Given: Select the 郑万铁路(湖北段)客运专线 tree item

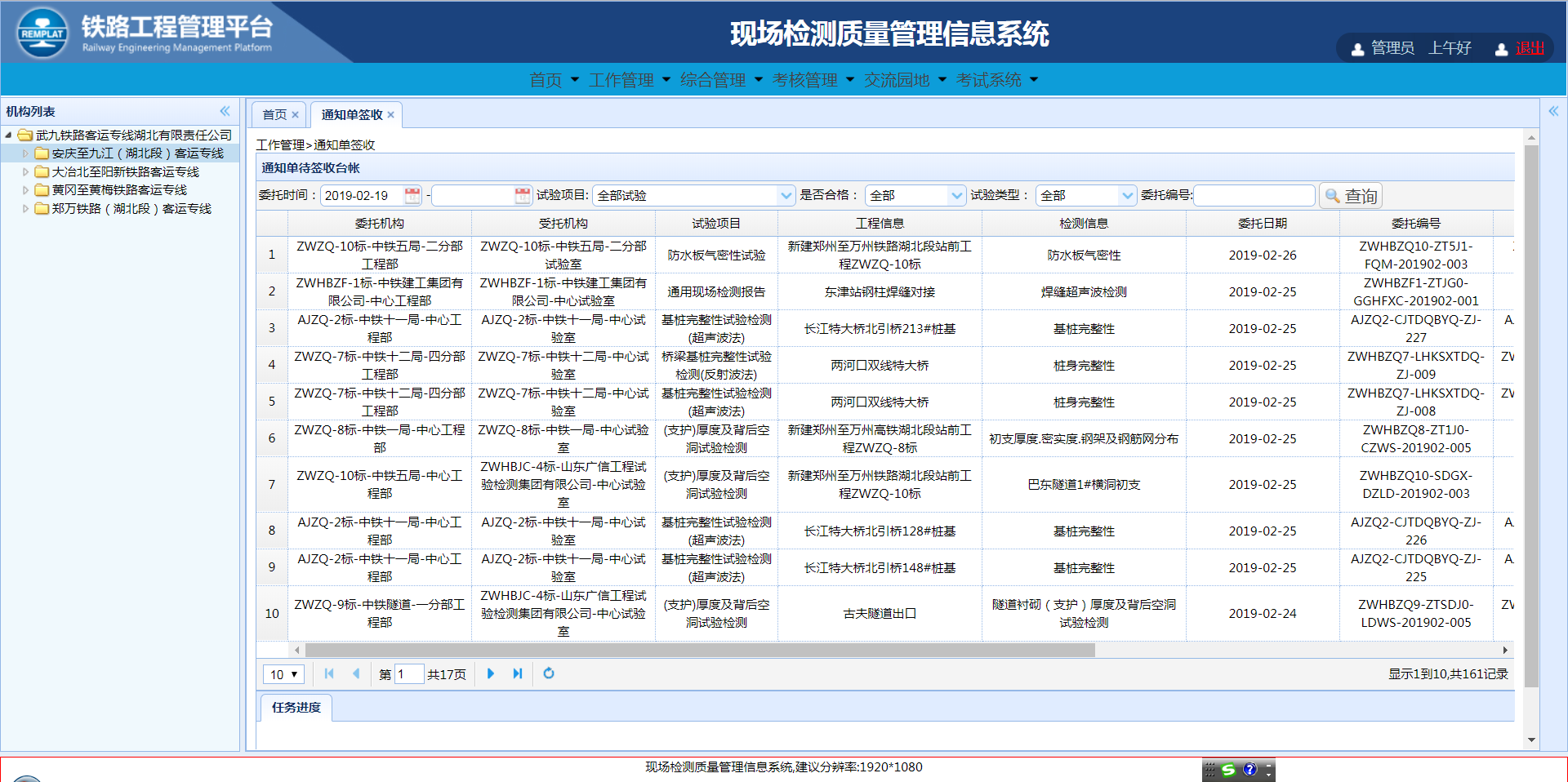Looking at the screenshot, I should click(131, 209).
